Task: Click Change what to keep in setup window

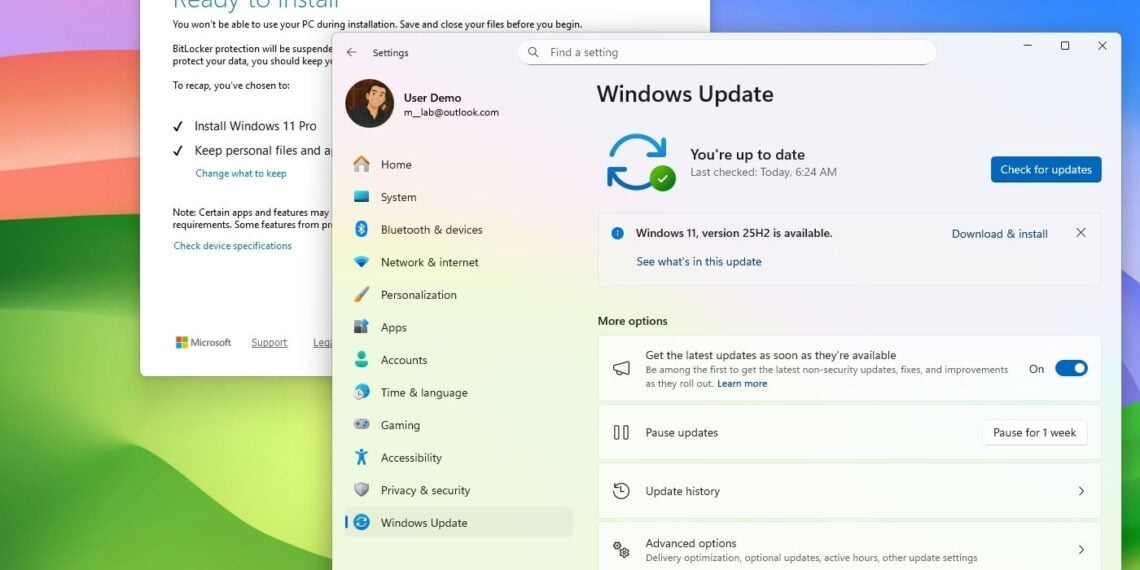Action: tap(241, 173)
